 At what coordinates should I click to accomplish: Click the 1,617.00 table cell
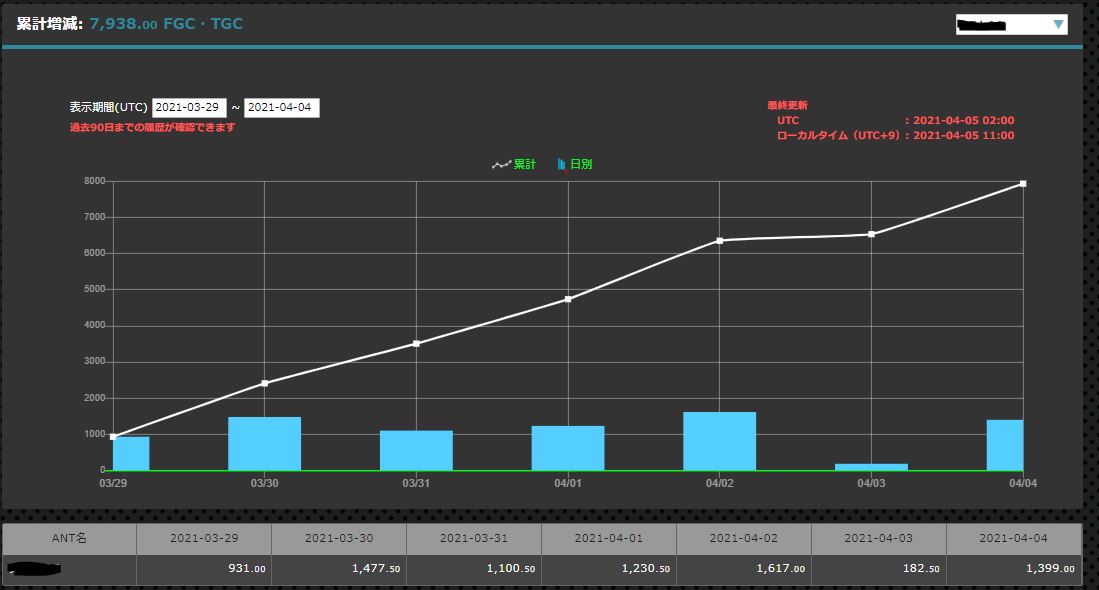point(744,569)
